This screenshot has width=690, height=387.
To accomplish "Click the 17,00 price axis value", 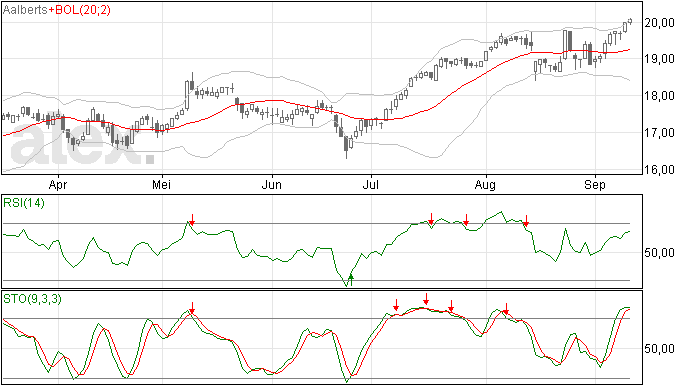I will [659, 133].
